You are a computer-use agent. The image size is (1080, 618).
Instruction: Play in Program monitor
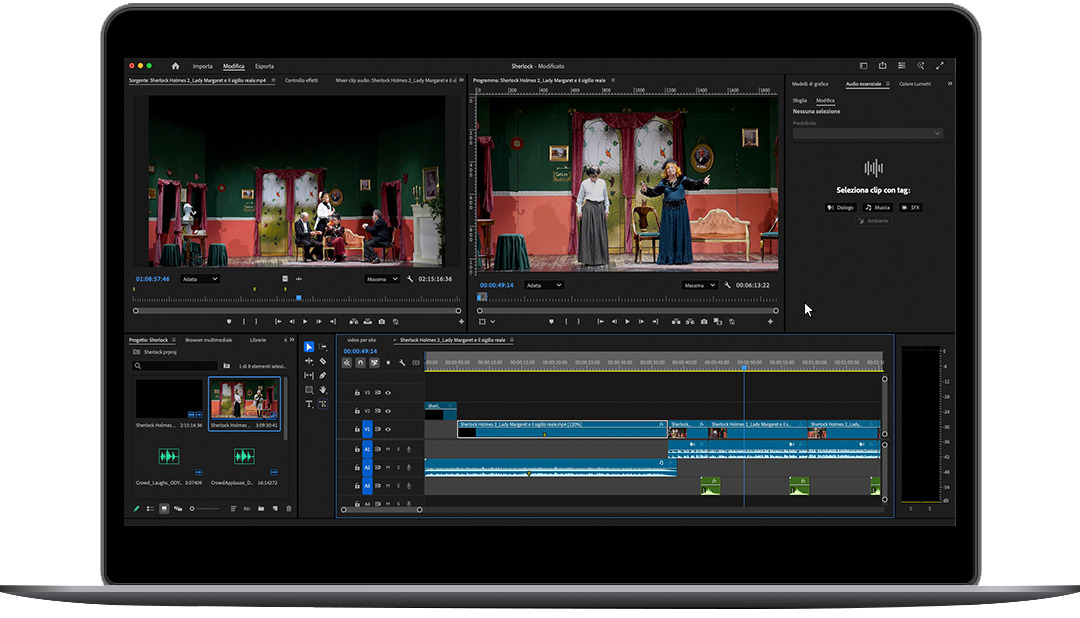pos(627,322)
